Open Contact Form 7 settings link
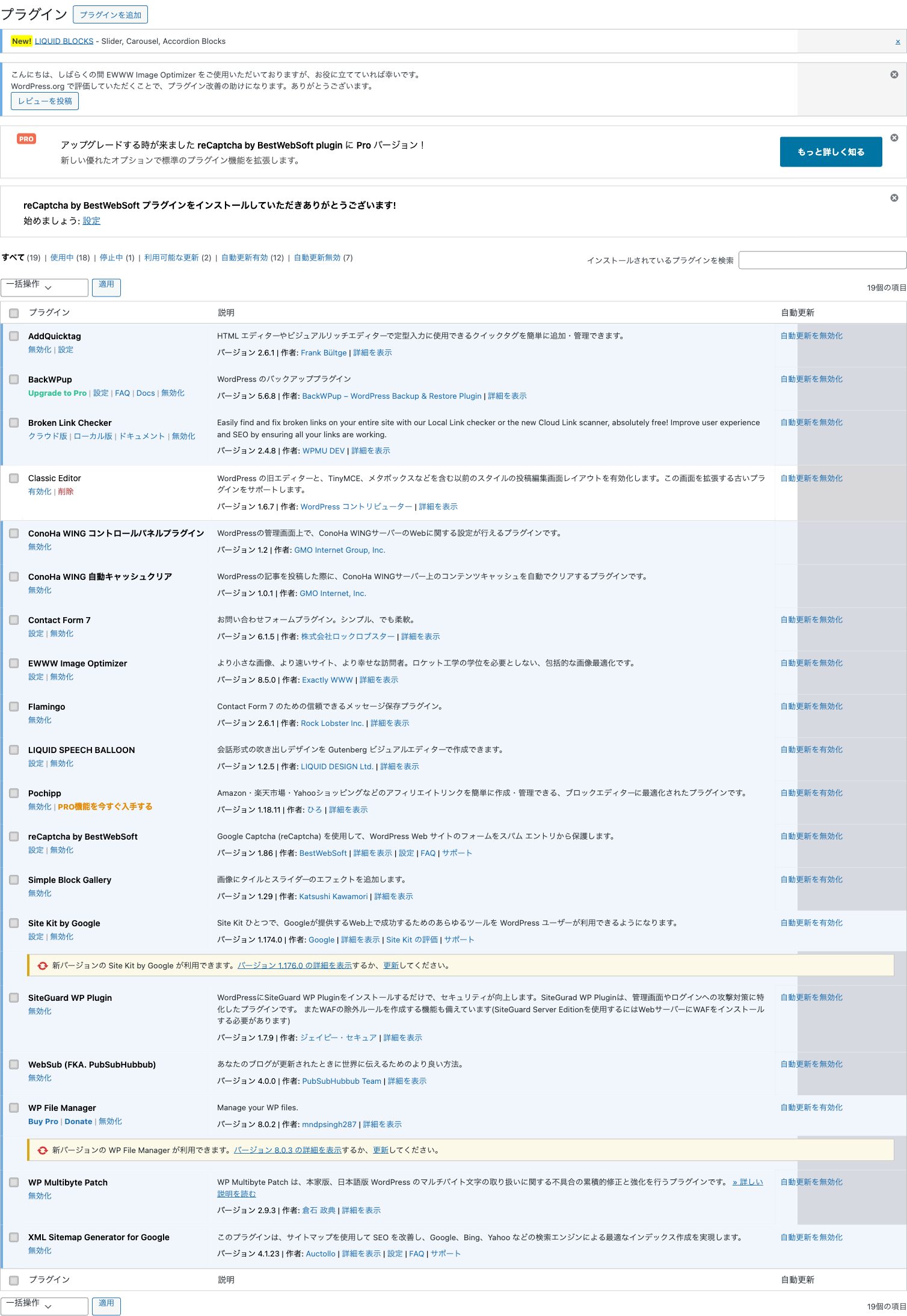907x1316 pixels. (x=36, y=633)
